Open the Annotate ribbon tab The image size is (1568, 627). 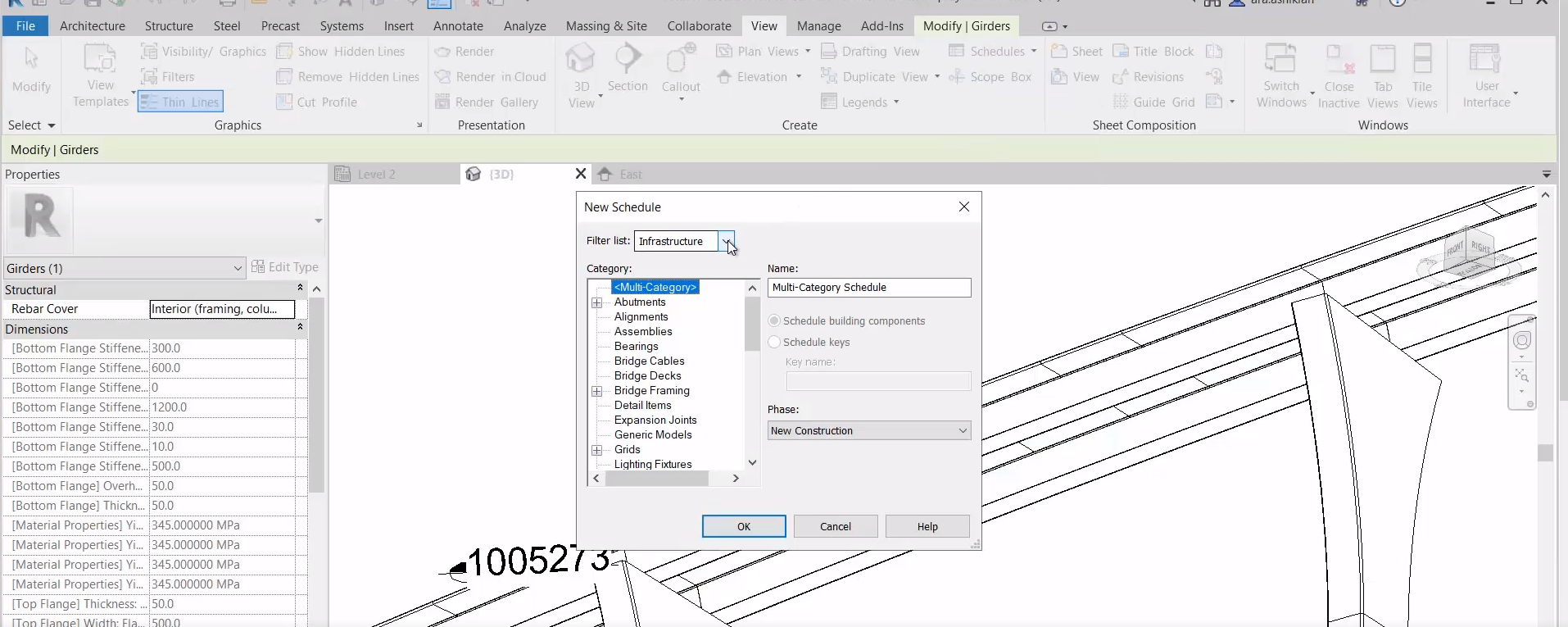458,26
